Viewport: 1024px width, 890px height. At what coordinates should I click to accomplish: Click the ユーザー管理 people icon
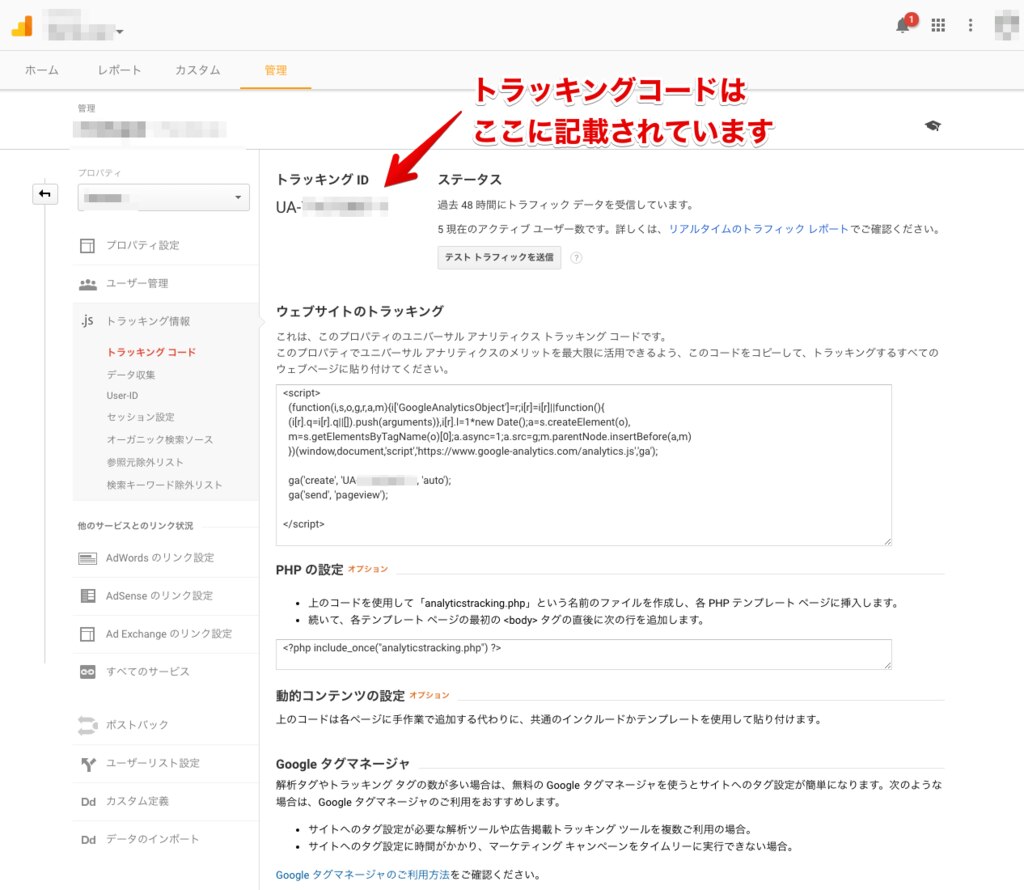pos(88,284)
